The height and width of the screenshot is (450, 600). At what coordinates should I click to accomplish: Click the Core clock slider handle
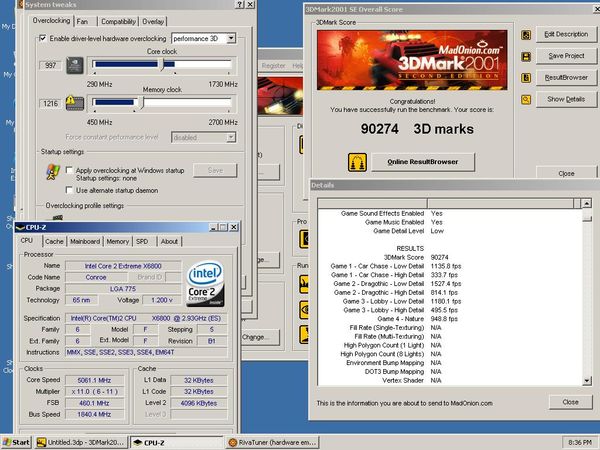[x=163, y=64]
